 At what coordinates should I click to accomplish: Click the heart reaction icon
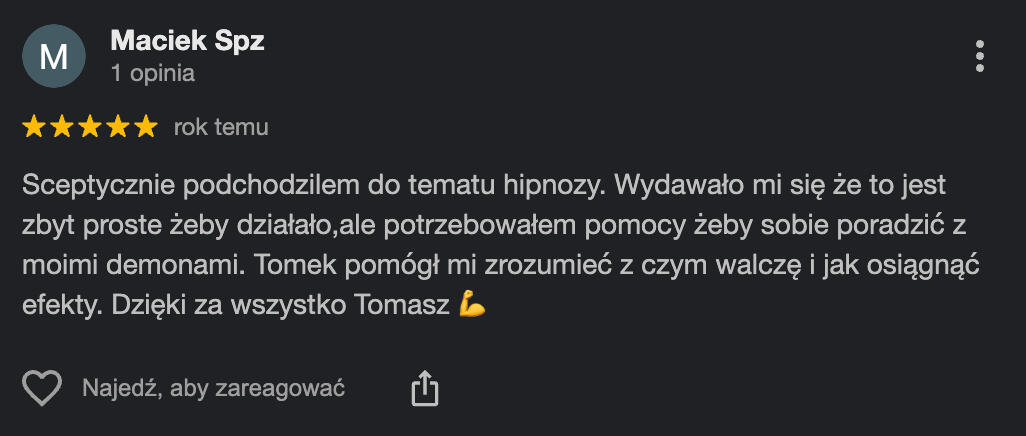pyautogui.click(x=42, y=388)
